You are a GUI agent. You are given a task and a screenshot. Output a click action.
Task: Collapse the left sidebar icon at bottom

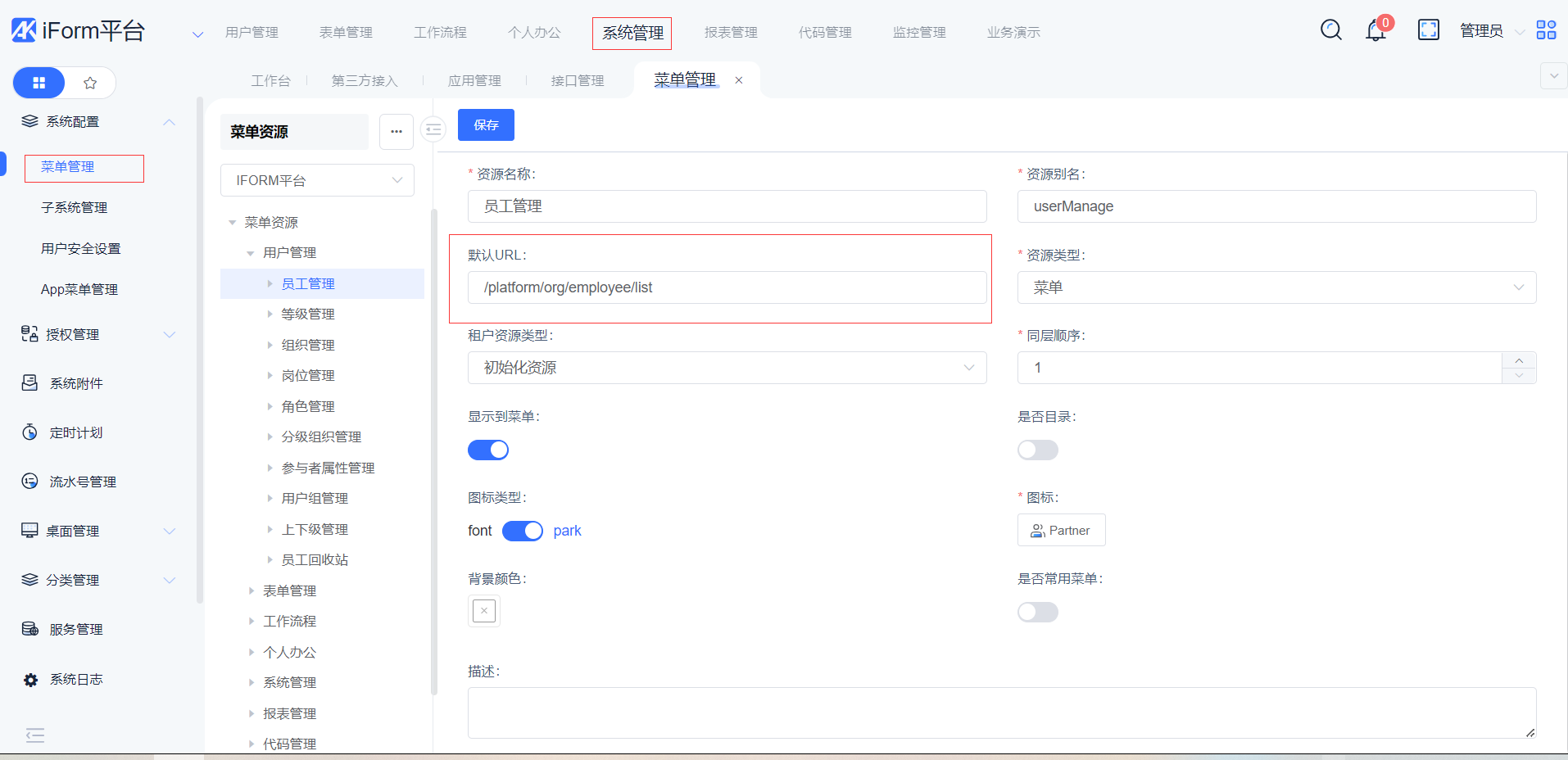pyautogui.click(x=35, y=735)
